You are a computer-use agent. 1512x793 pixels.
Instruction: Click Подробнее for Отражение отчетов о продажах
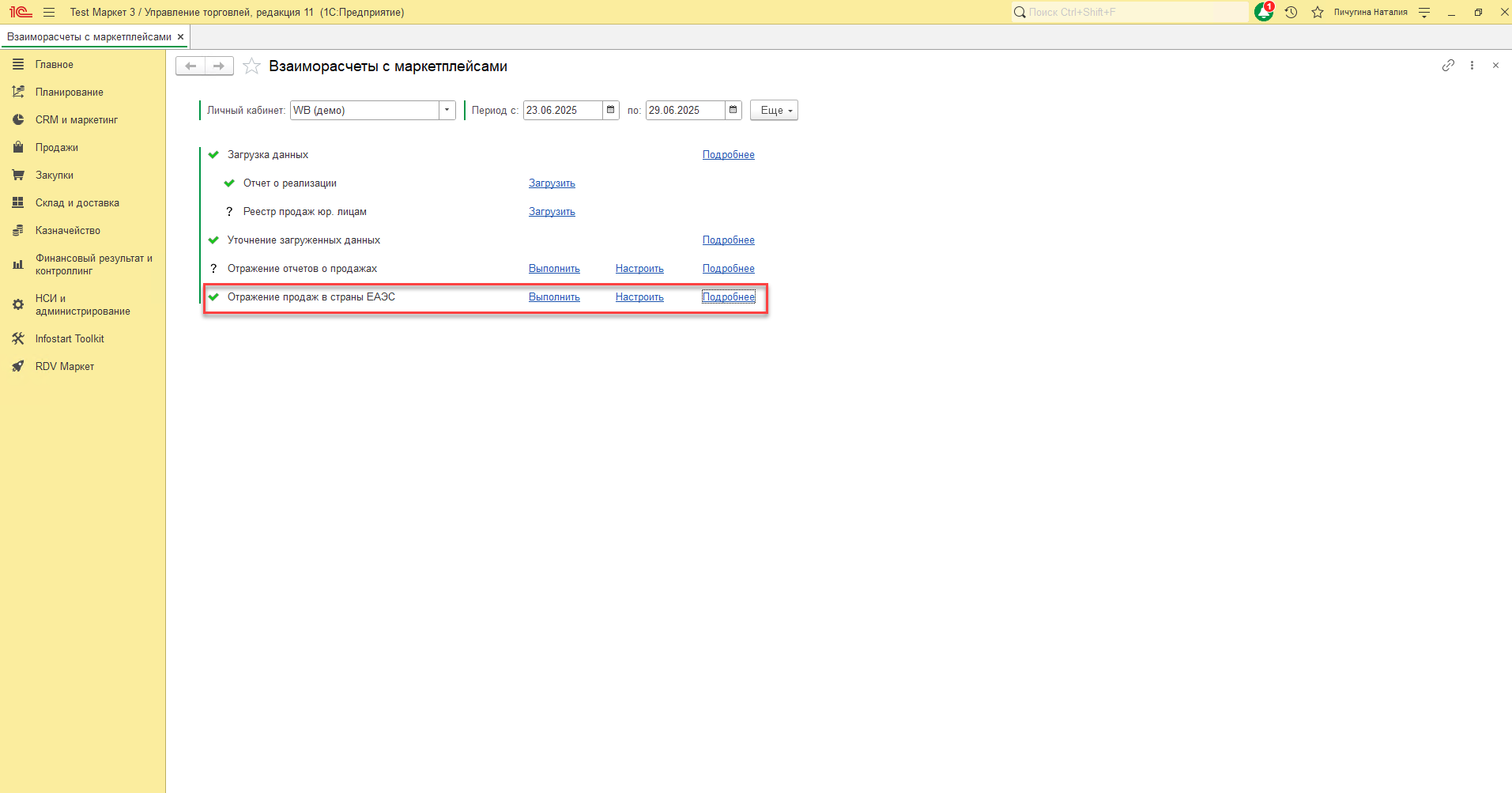[x=729, y=269]
